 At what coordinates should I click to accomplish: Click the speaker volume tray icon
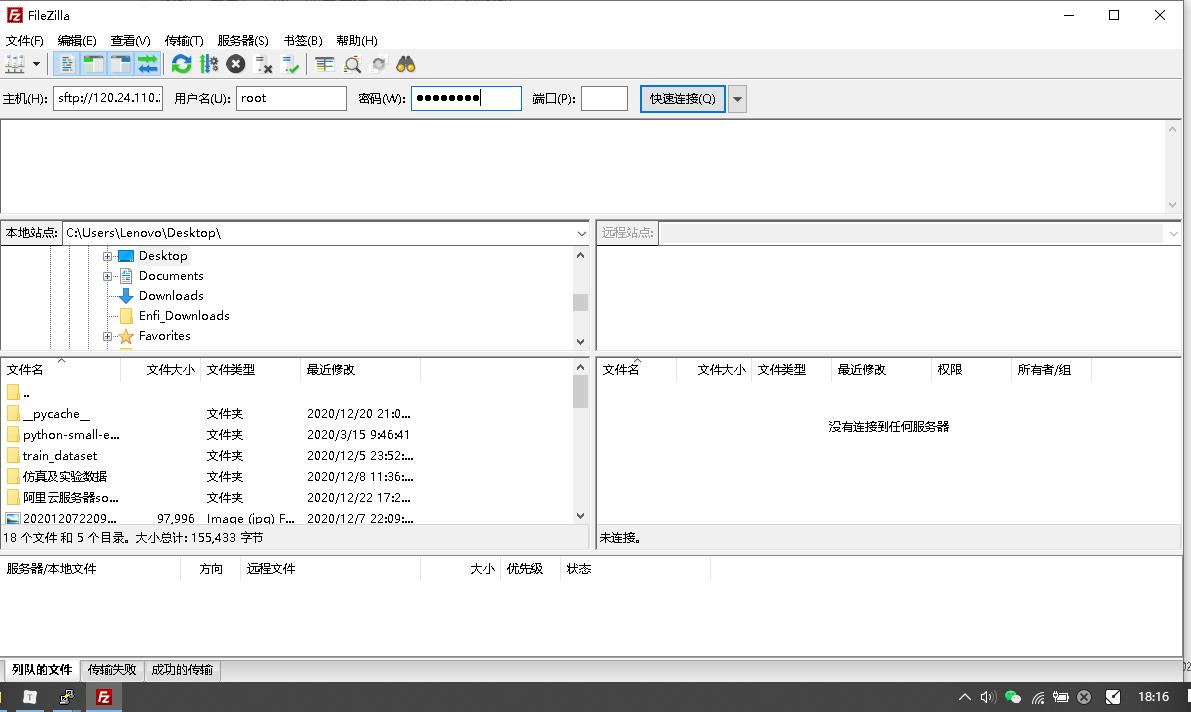pos(987,697)
